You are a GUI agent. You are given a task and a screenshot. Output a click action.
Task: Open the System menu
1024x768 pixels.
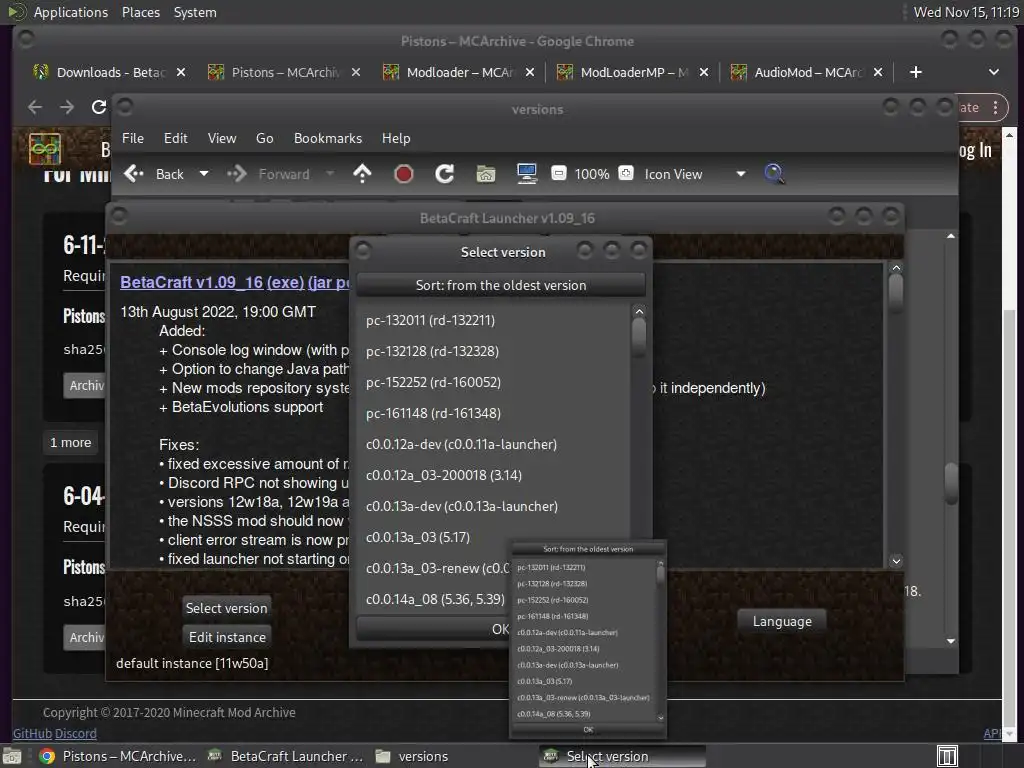click(x=195, y=12)
